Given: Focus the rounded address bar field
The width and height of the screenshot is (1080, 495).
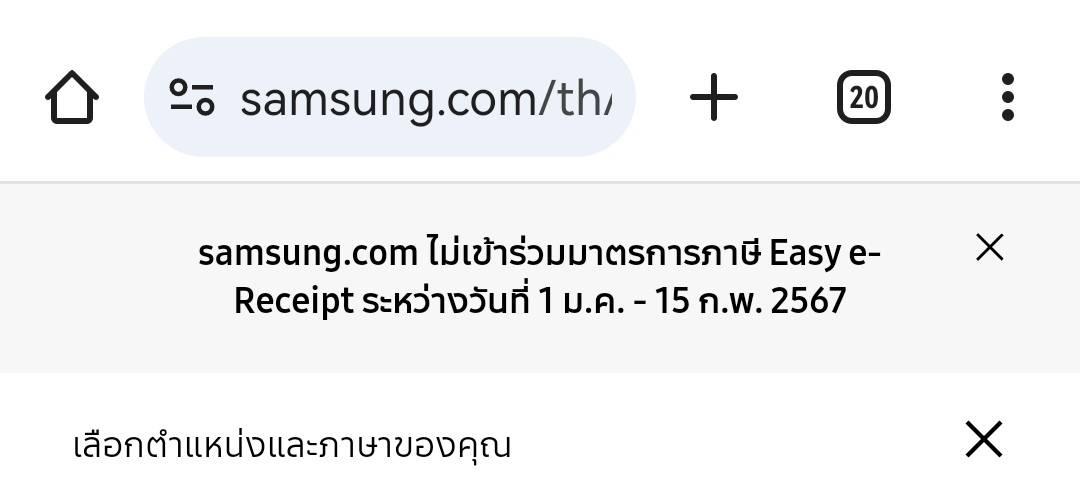Looking at the screenshot, I should (389, 97).
